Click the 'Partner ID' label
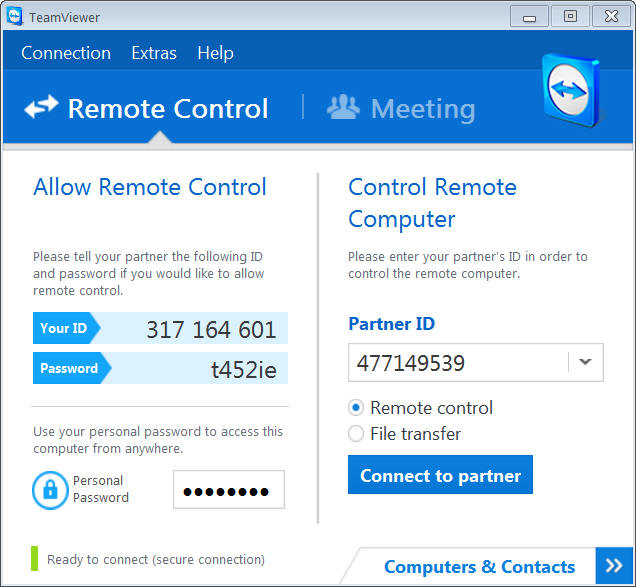 click(391, 324)
